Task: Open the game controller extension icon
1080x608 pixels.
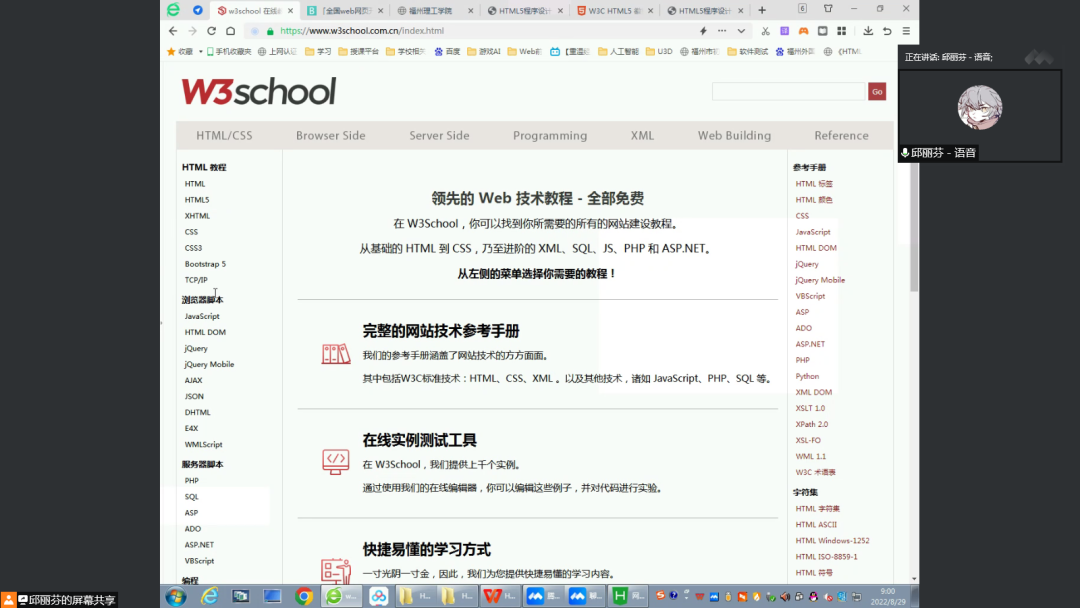Action: click(x=803, y=31)
